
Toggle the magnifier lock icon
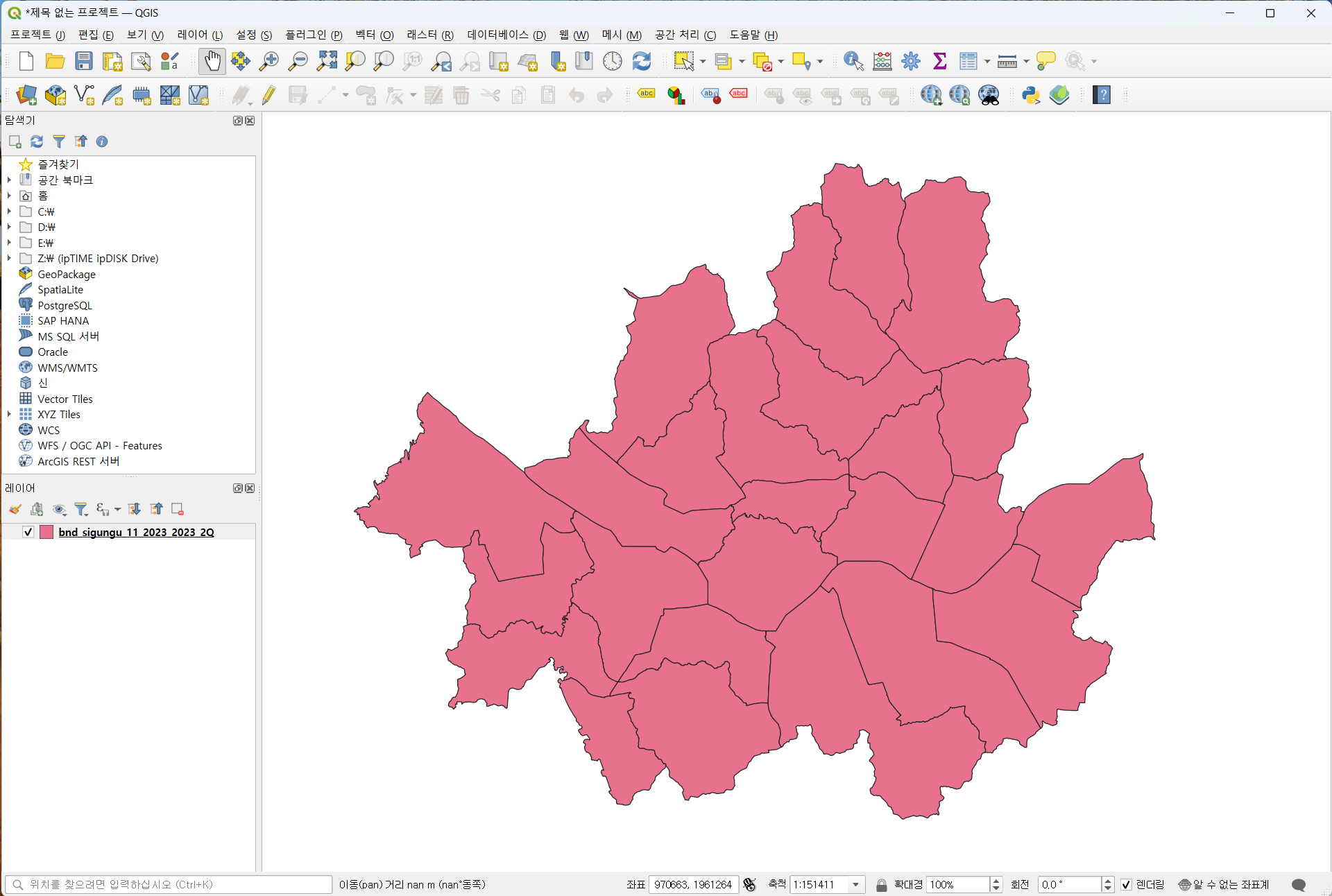pyautogui.click(x=881, y=884)
